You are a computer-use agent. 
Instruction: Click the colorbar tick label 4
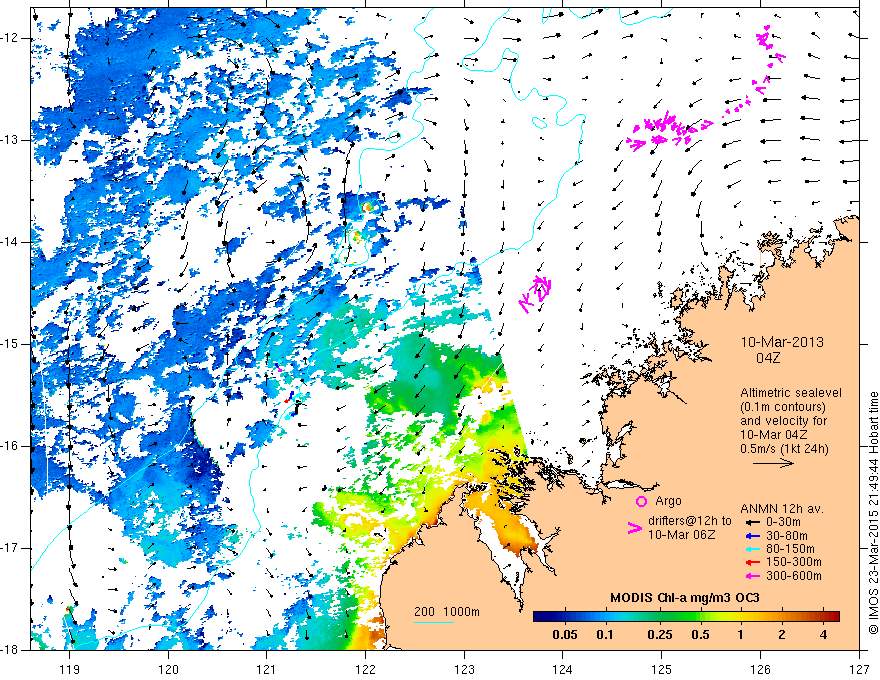(x=823, y=635)
